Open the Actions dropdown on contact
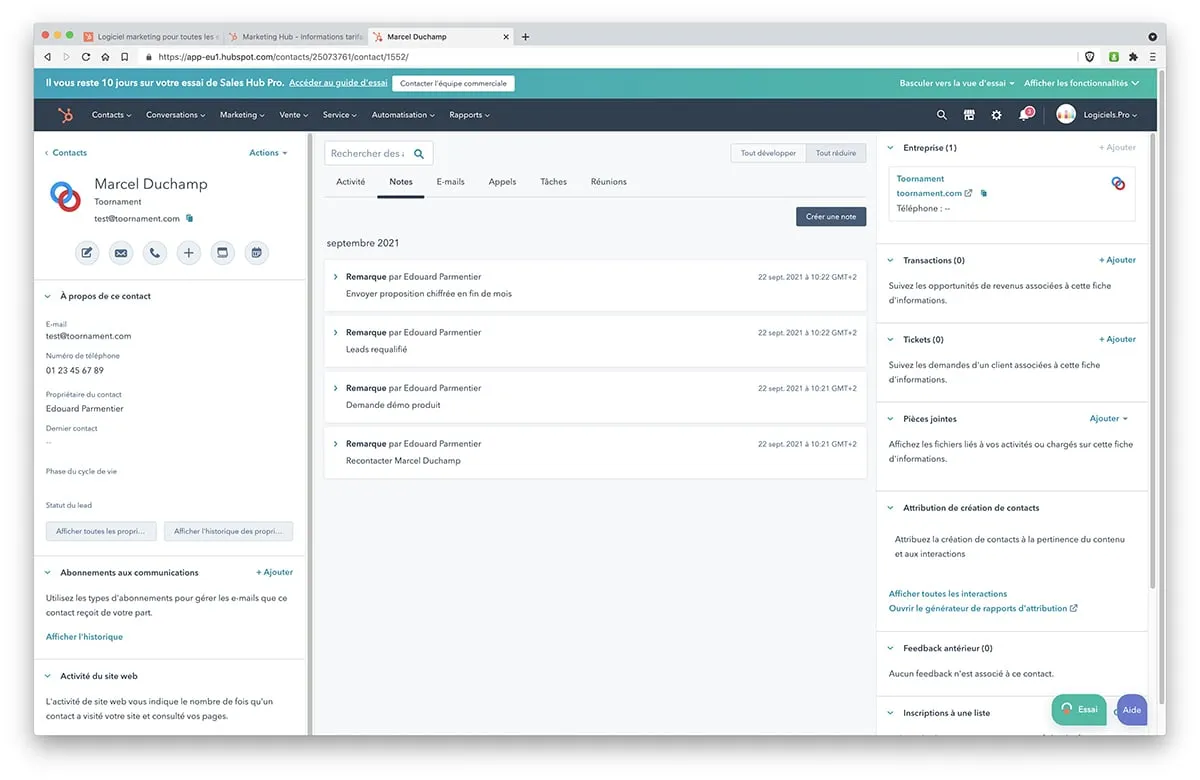This screenshot has height=780, width=1200. (x=268, y=153)
